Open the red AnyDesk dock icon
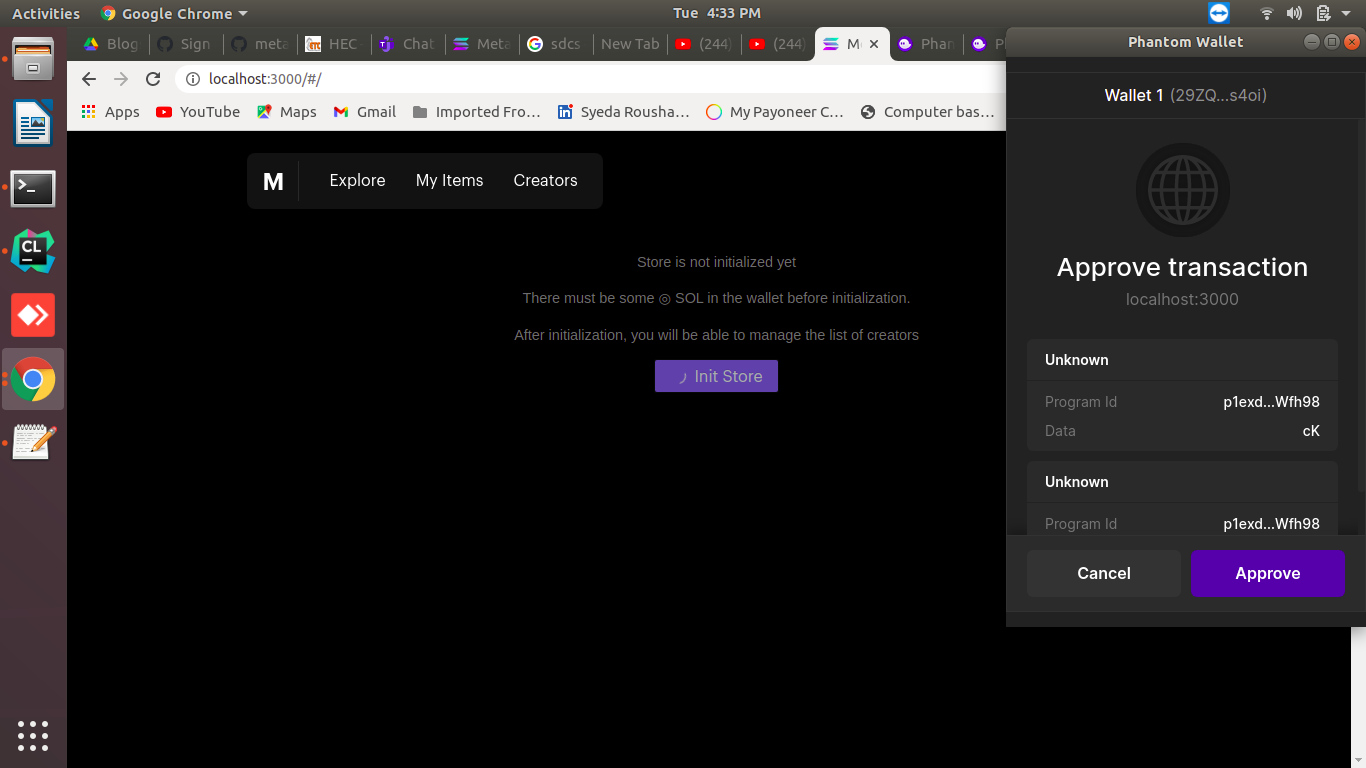 pos(33,315)
